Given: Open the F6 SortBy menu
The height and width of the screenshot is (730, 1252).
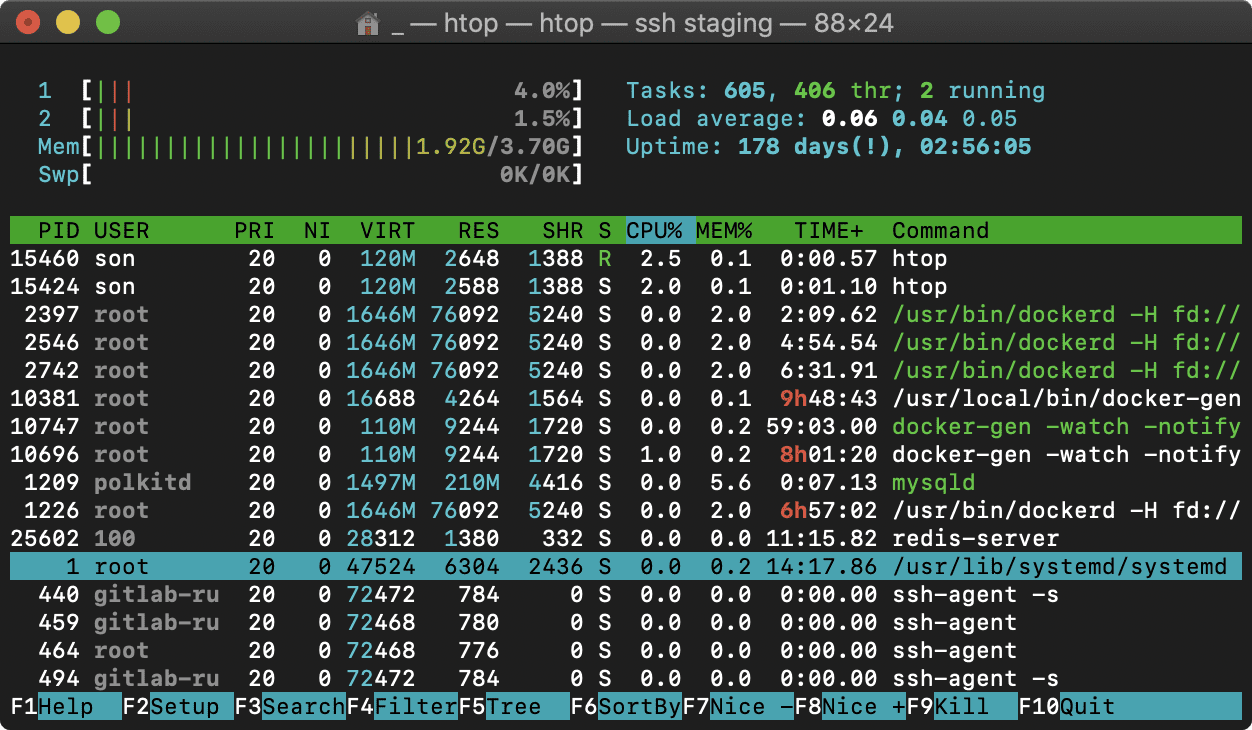Looking at the screenshot, I should click(626, 707).
